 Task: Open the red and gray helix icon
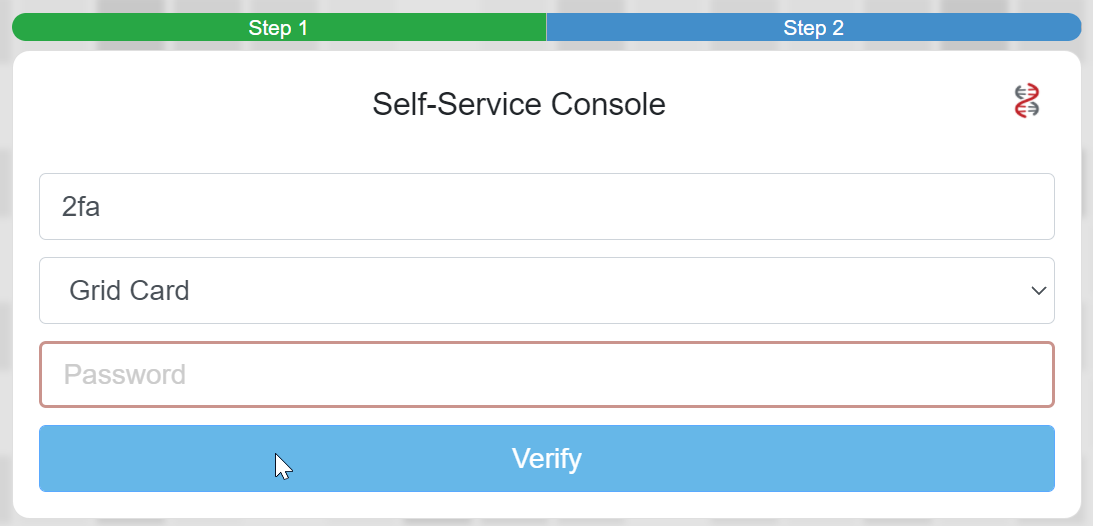tap(1027, 101)
